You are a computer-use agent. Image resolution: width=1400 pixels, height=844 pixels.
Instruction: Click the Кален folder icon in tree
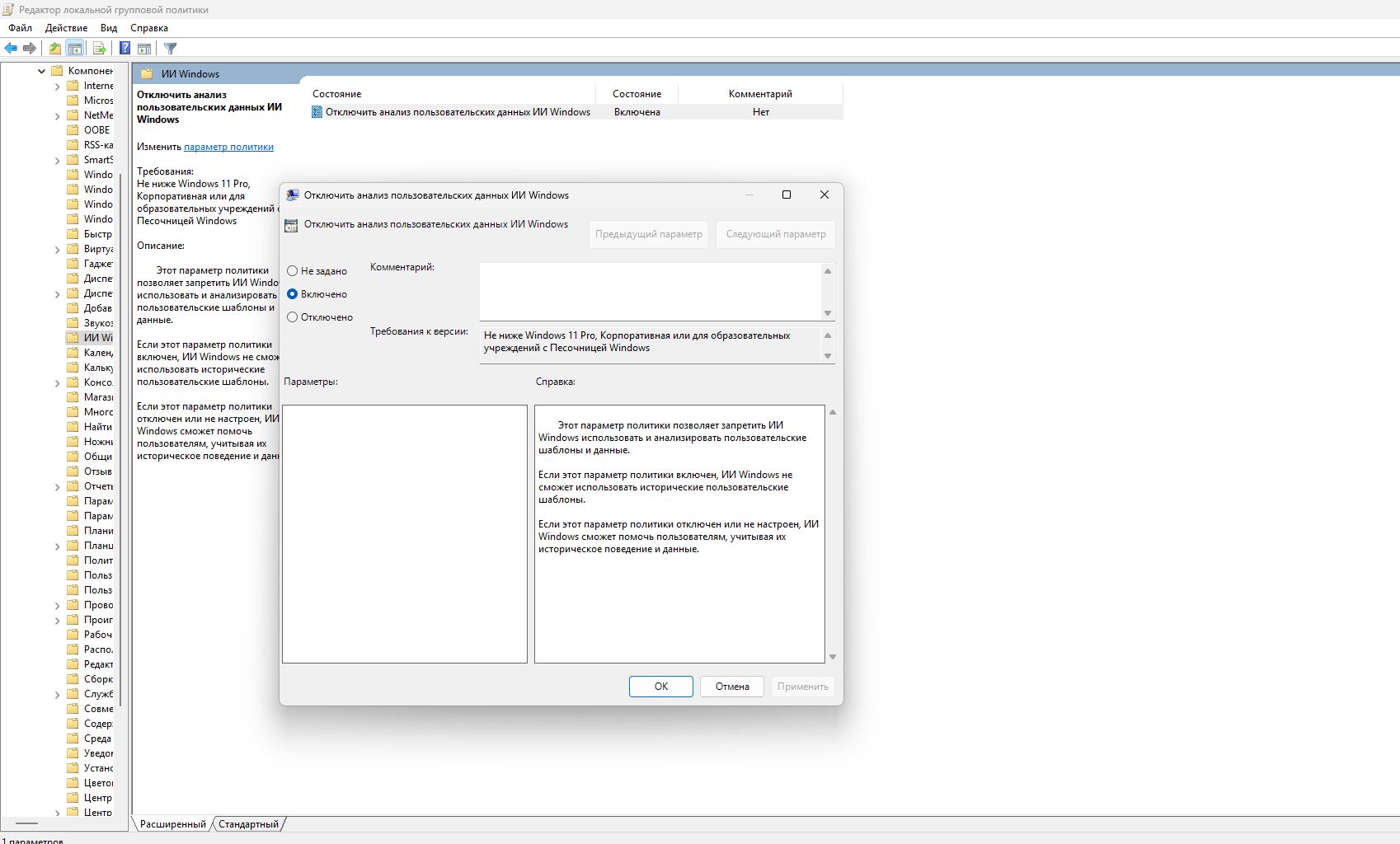73,353
